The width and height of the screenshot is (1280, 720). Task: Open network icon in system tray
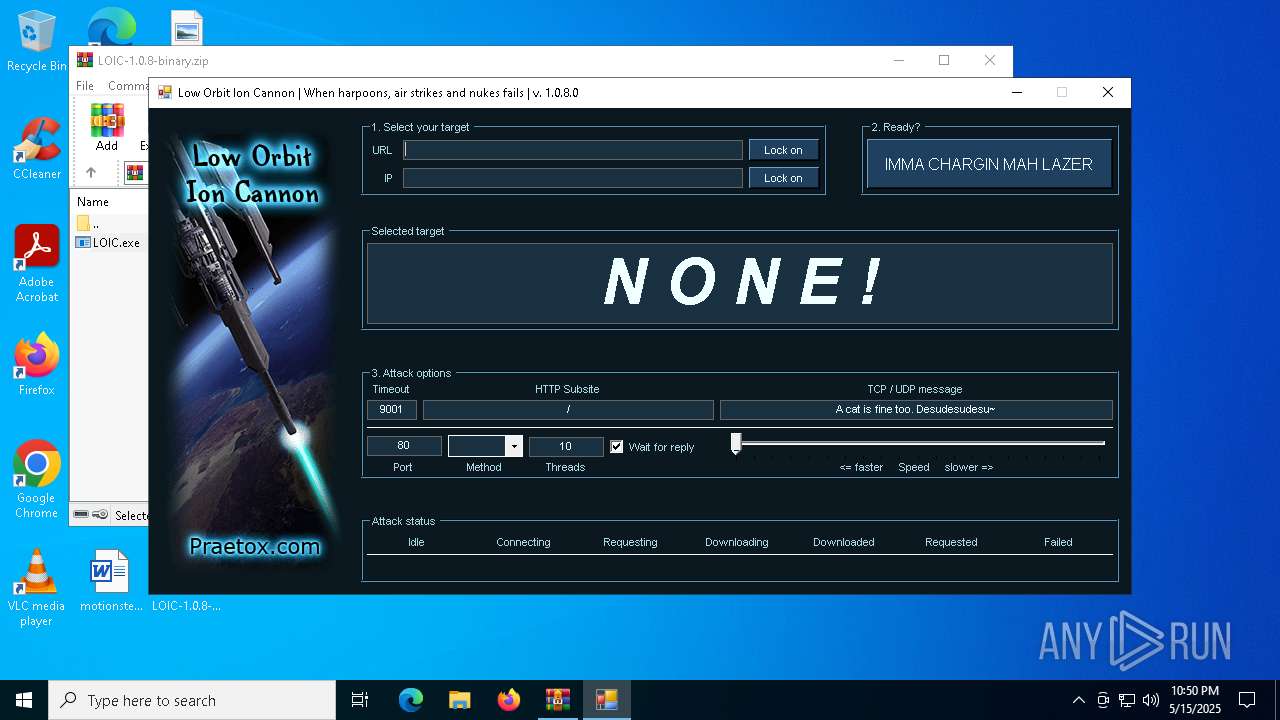click(x=1127, y=700)
